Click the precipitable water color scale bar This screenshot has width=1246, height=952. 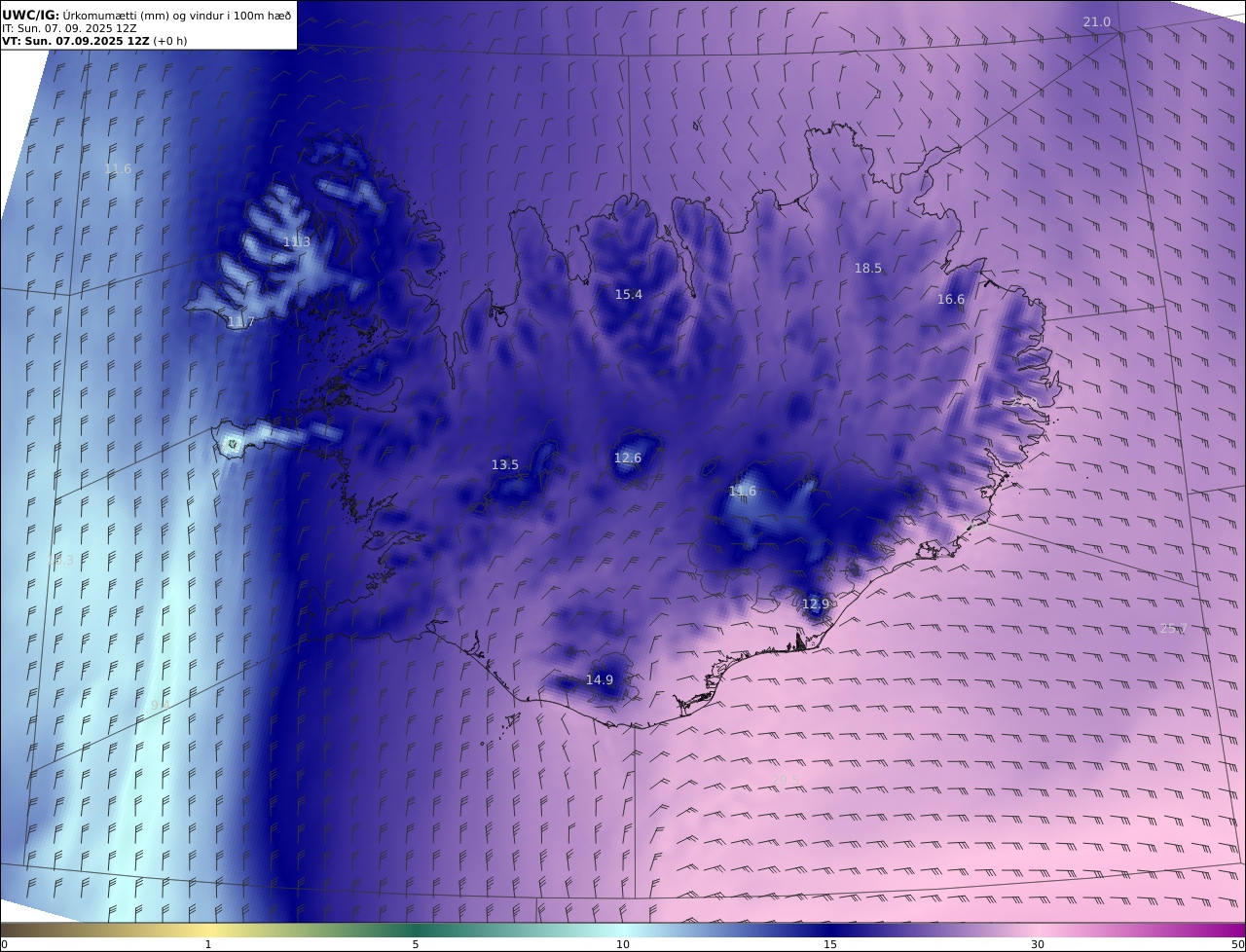click(x=623, y=930)
